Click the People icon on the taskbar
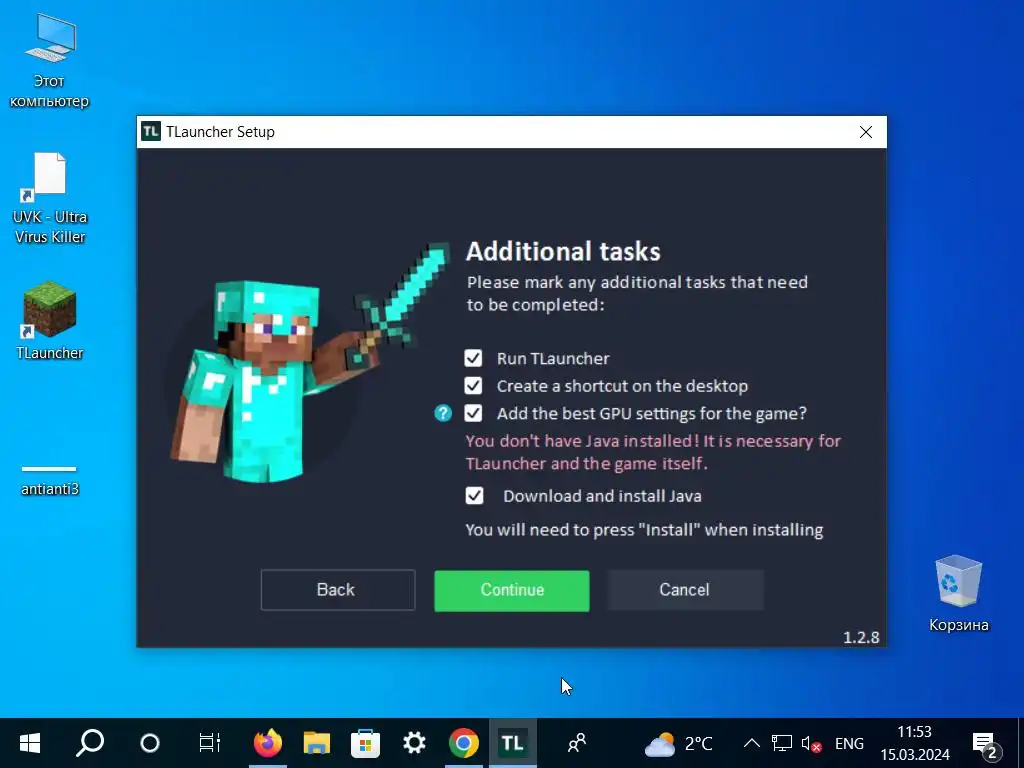The image size is (1024, 768). (x=577, y=743)
